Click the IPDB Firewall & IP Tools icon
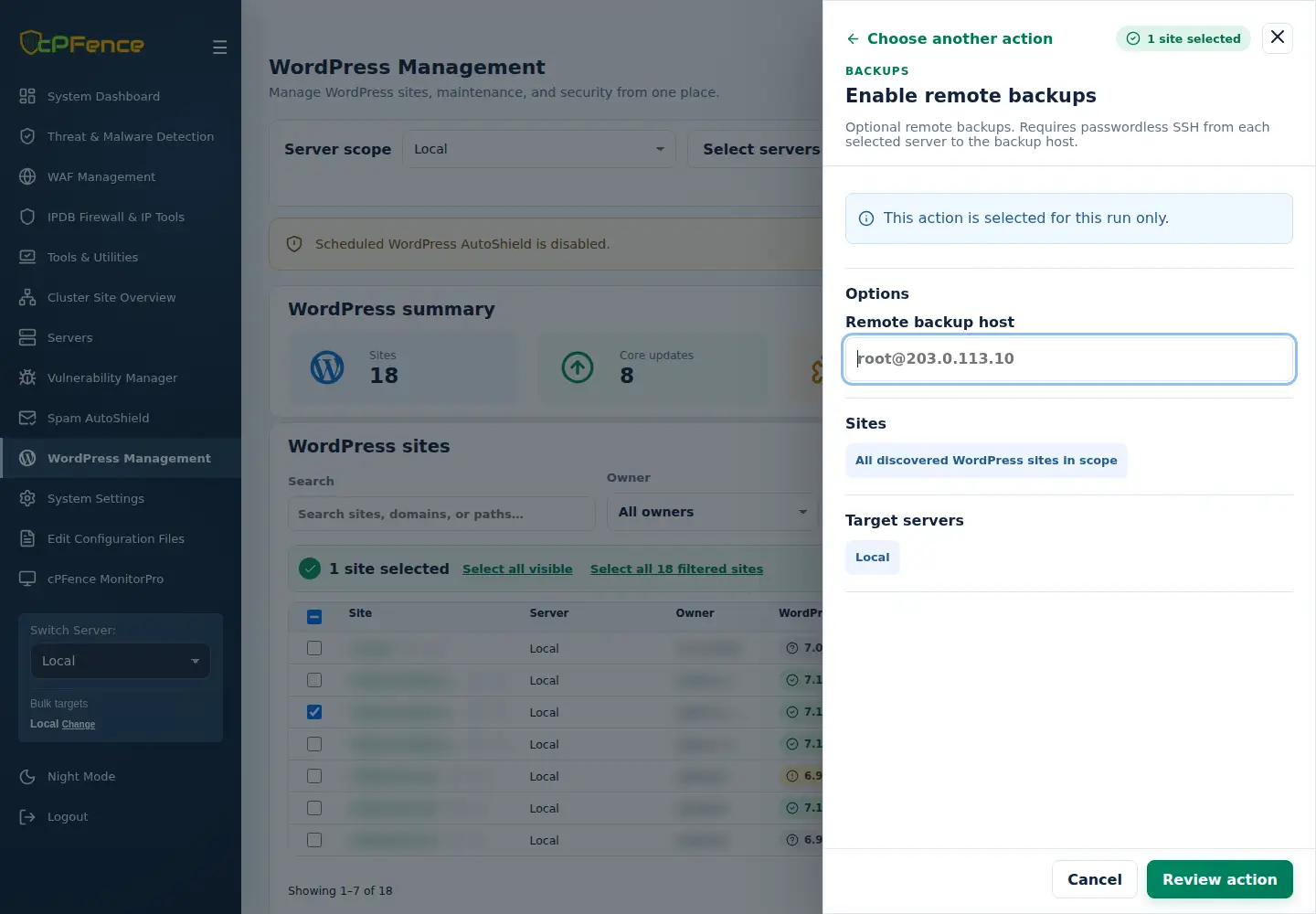Screen dimensions: 1316x914 (27, 217)
